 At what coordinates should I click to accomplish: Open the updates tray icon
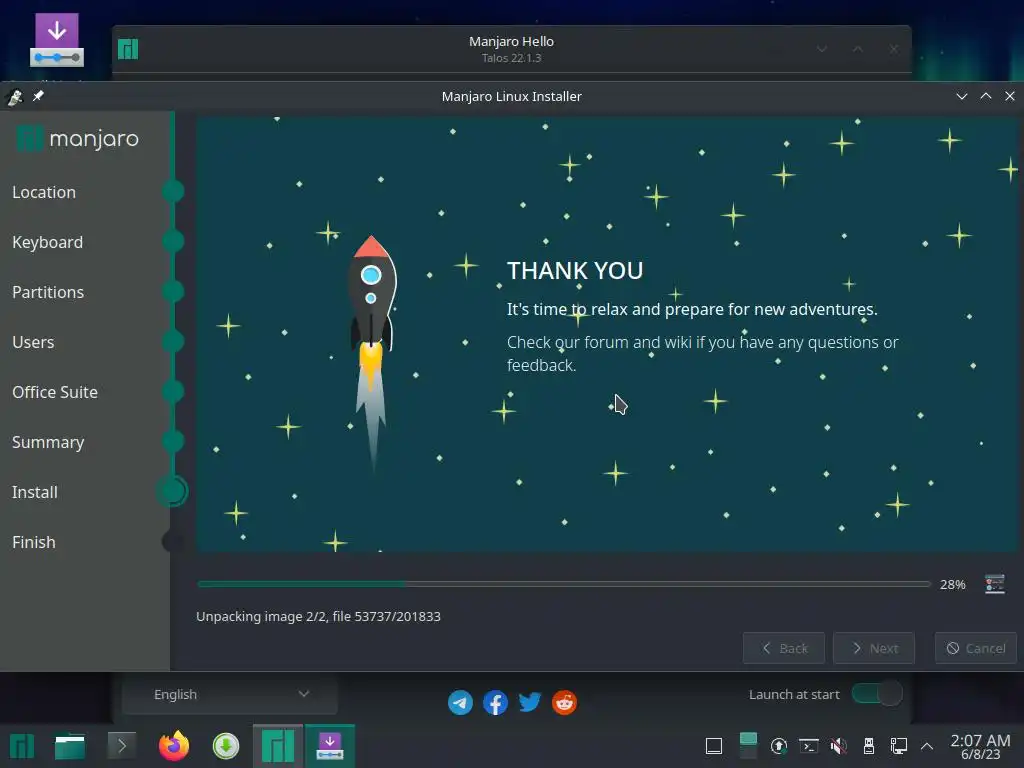coord(778,746)
